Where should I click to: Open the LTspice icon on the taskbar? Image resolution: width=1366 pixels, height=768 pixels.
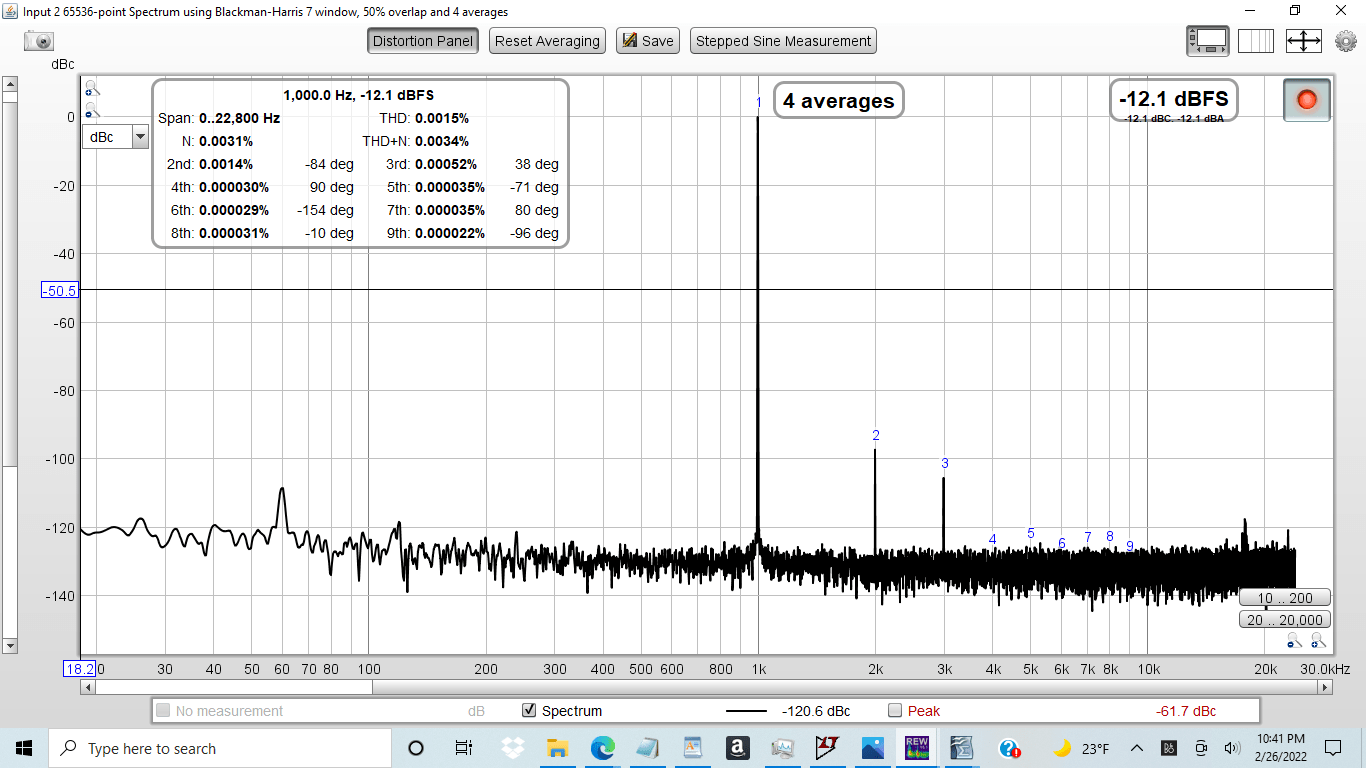(x=827, y=748)
